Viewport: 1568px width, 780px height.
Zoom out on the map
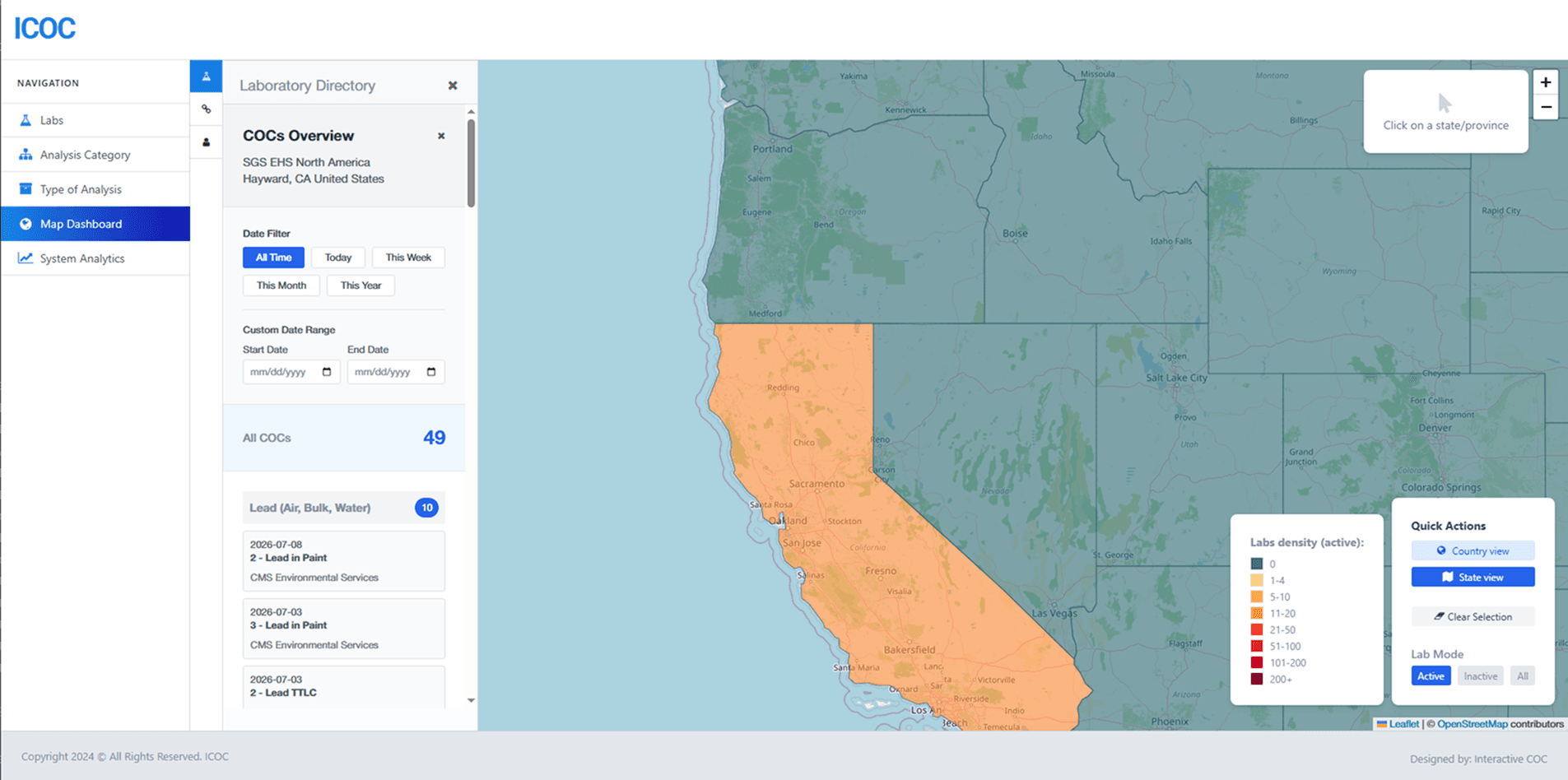coord(1546,108)
